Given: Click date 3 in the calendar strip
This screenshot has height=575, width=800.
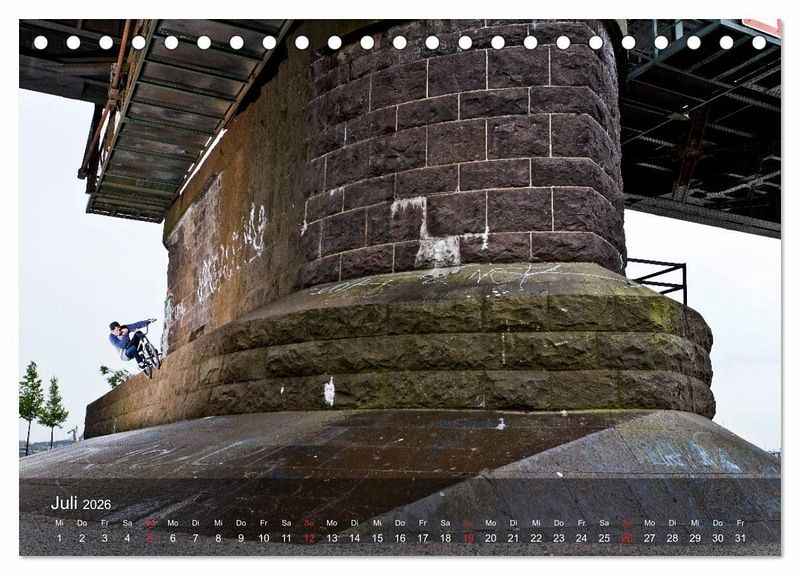Looking at the screenshot, I should tap(104, 538).
